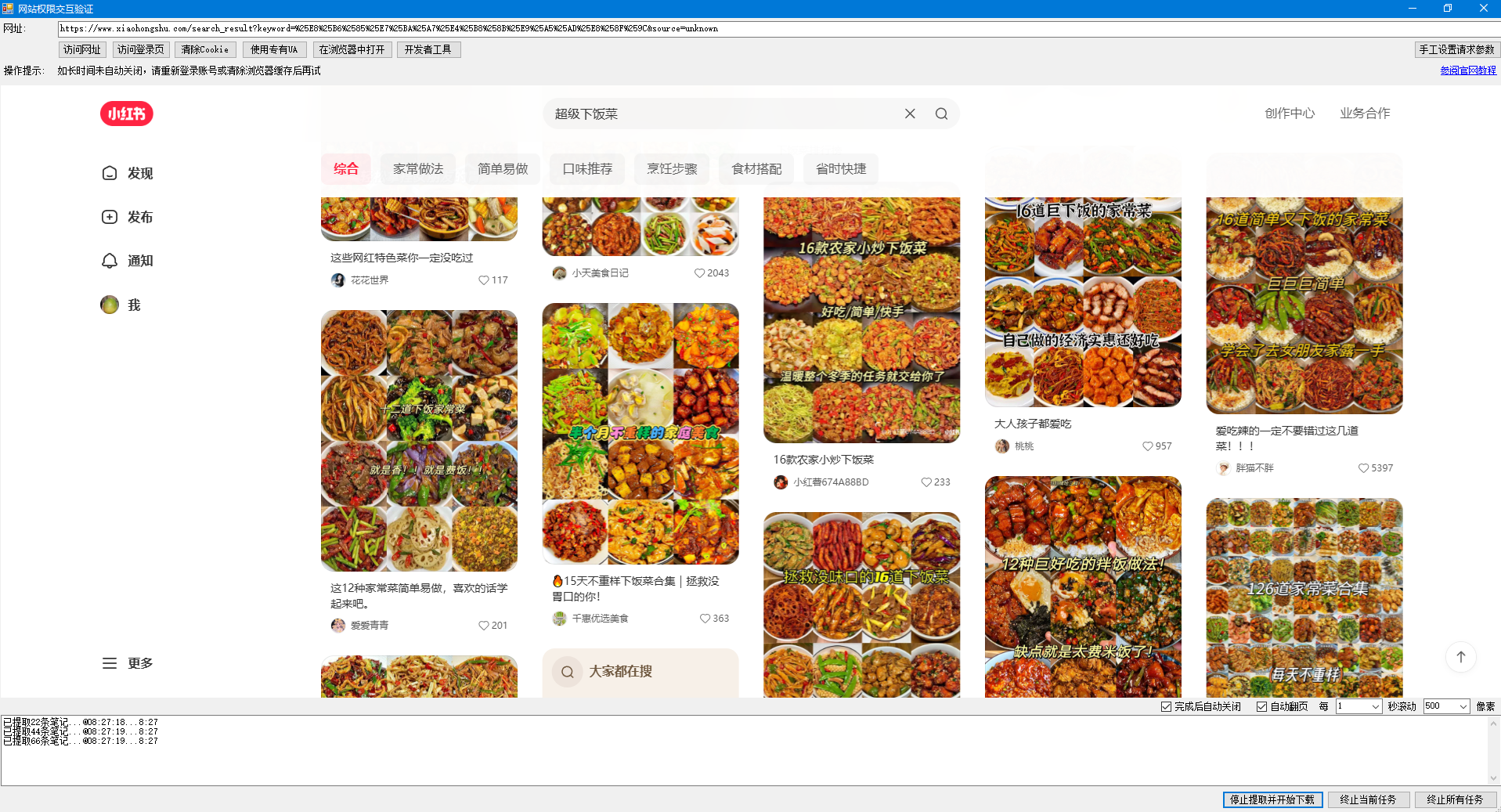1501x812 pixels.
Task: Select the 家常做法 filter tab
Action: point(418,169)
